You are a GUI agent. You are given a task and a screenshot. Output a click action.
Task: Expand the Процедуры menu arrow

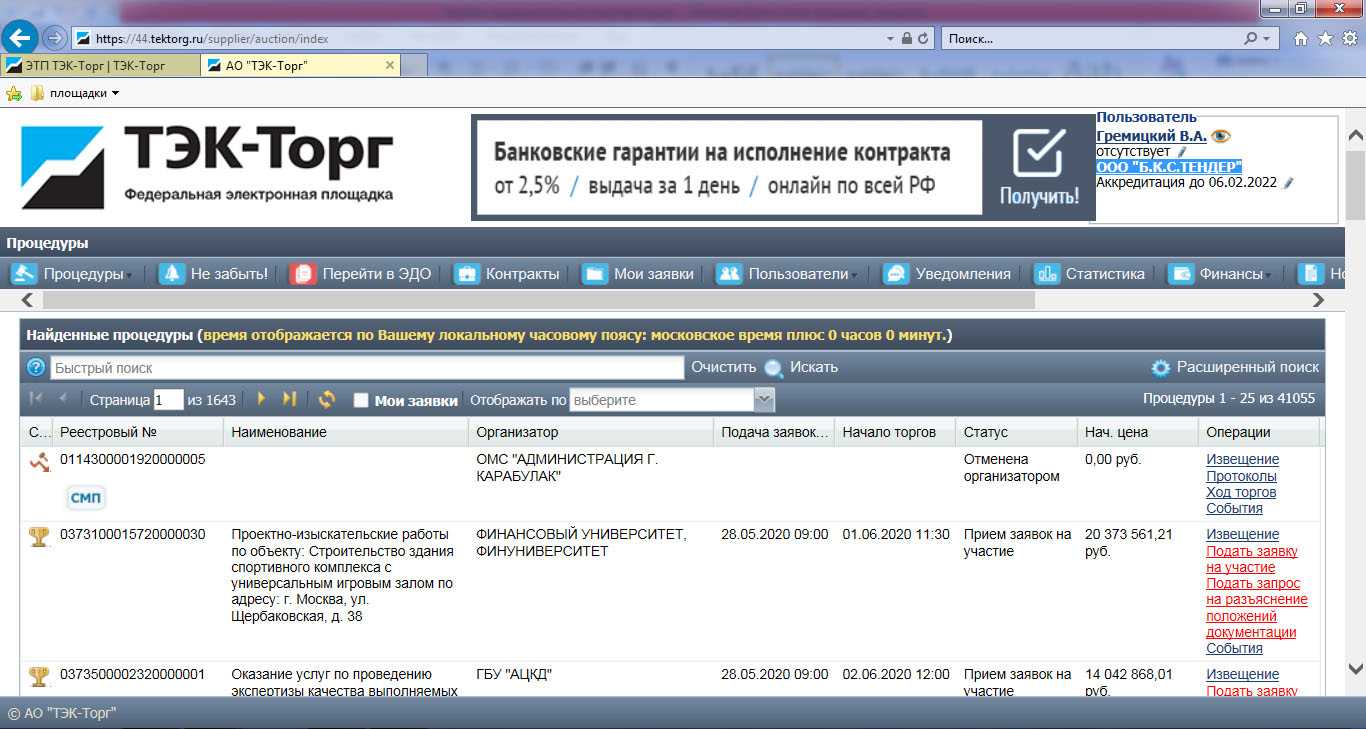click(x=130, y=276)
